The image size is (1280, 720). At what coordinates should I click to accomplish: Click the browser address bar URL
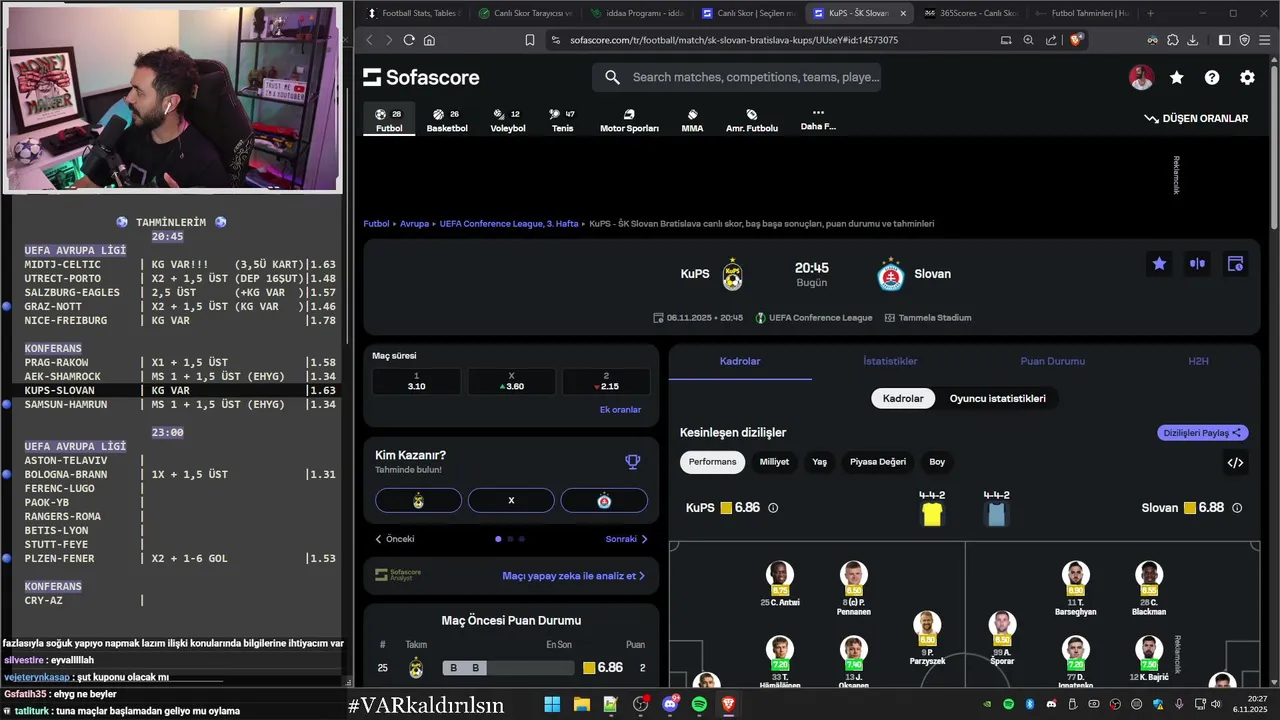(734, 40)
